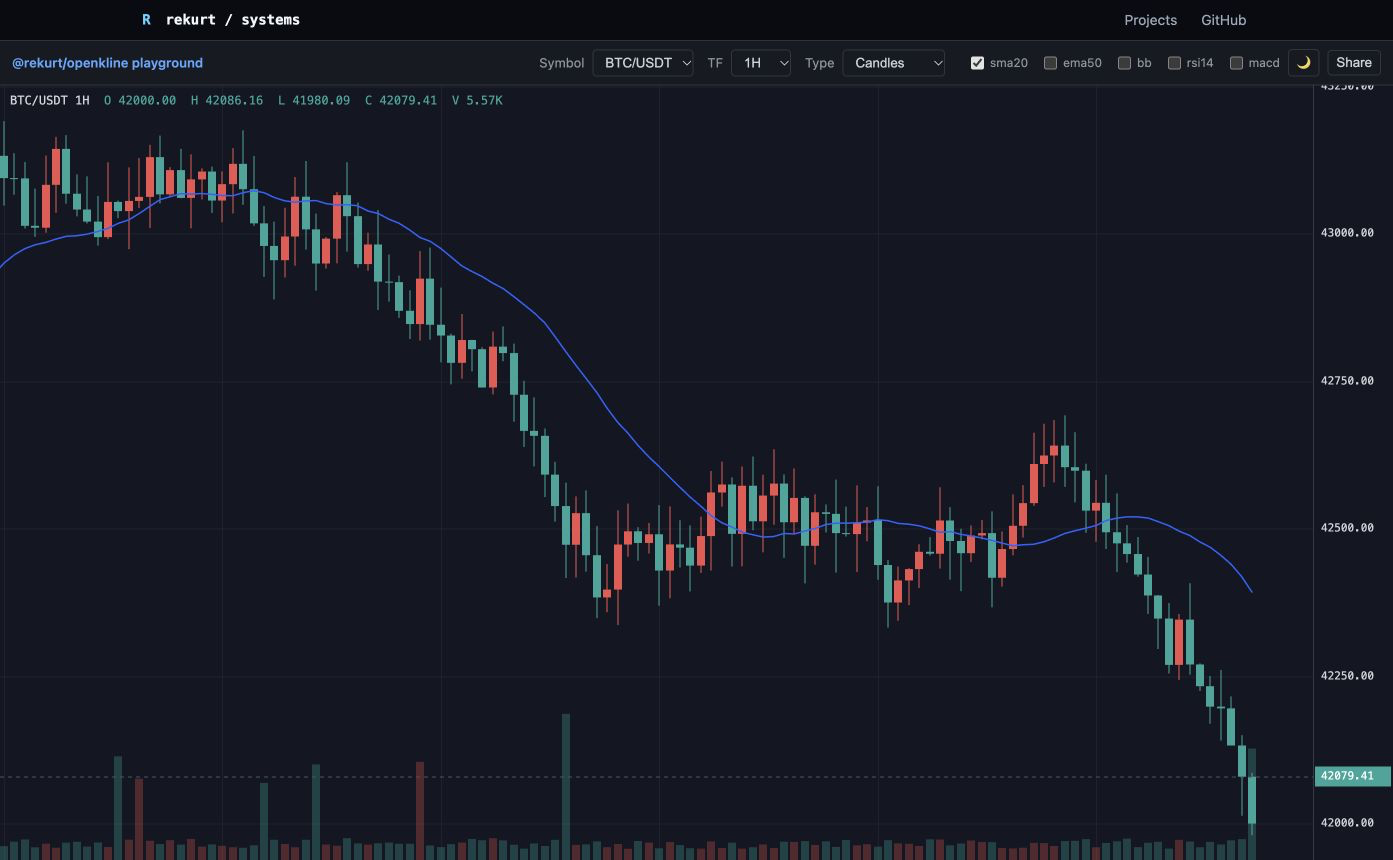Image resolution: width=1393 pixels, height=860 pixels.
Task: Uncheck the sma20 indicator checkbox
Action: (977, 63)
